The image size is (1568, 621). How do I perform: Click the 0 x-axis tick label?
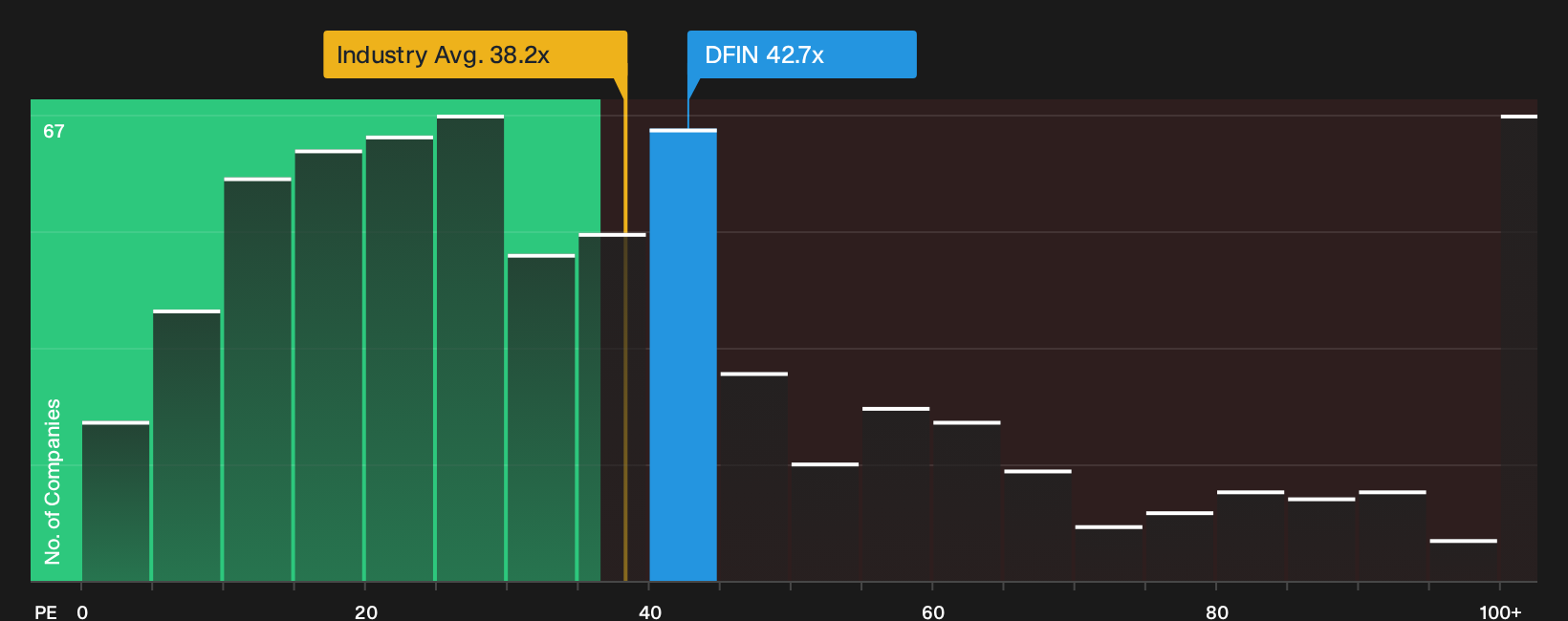coord(82,611)
